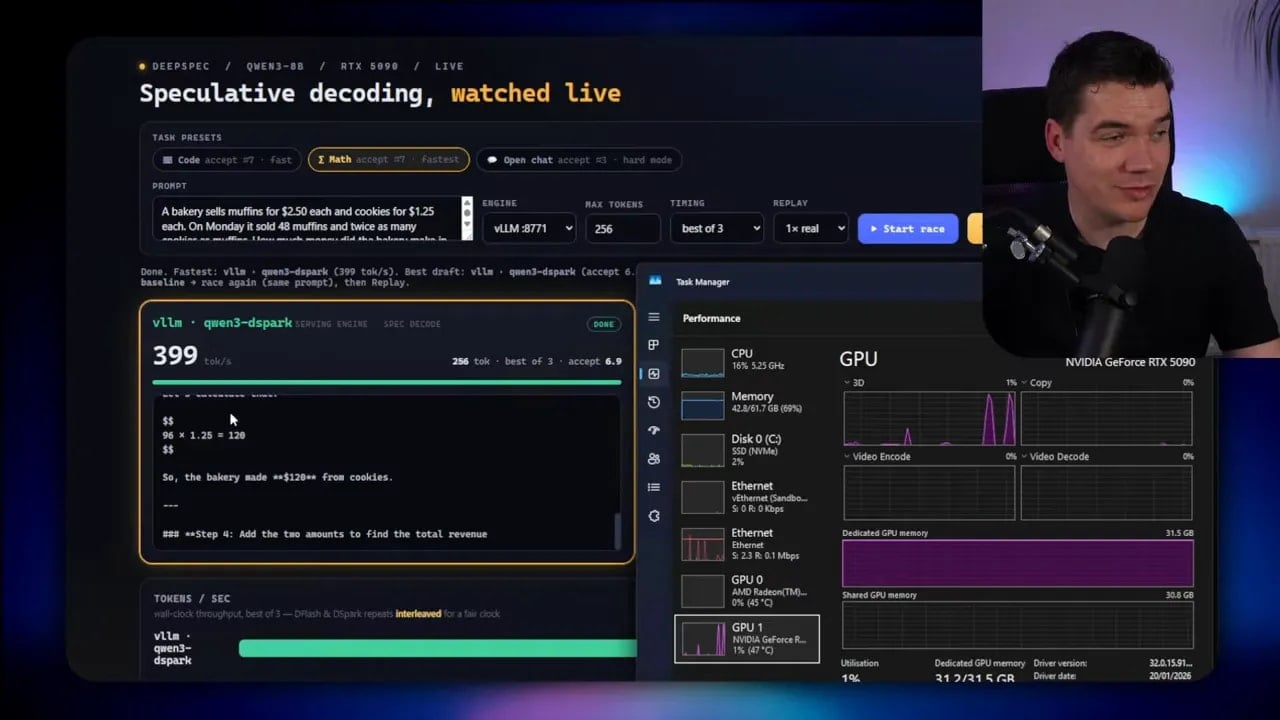Click into the bakery prompt text area
This screenshot has width=1280, height=720.
307,219
